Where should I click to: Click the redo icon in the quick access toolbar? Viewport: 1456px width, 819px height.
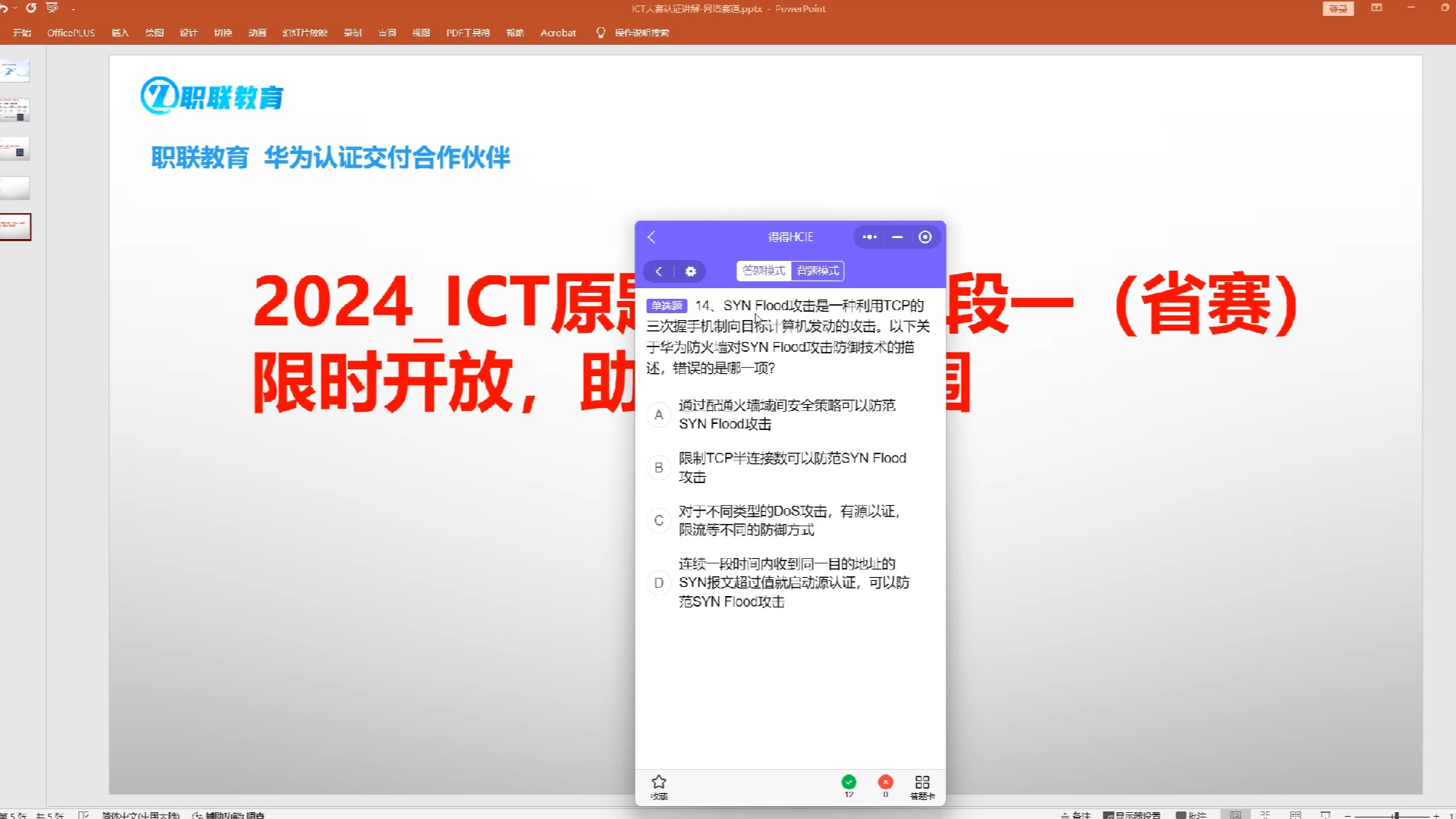pyautogui.click(x=31, y=8)
